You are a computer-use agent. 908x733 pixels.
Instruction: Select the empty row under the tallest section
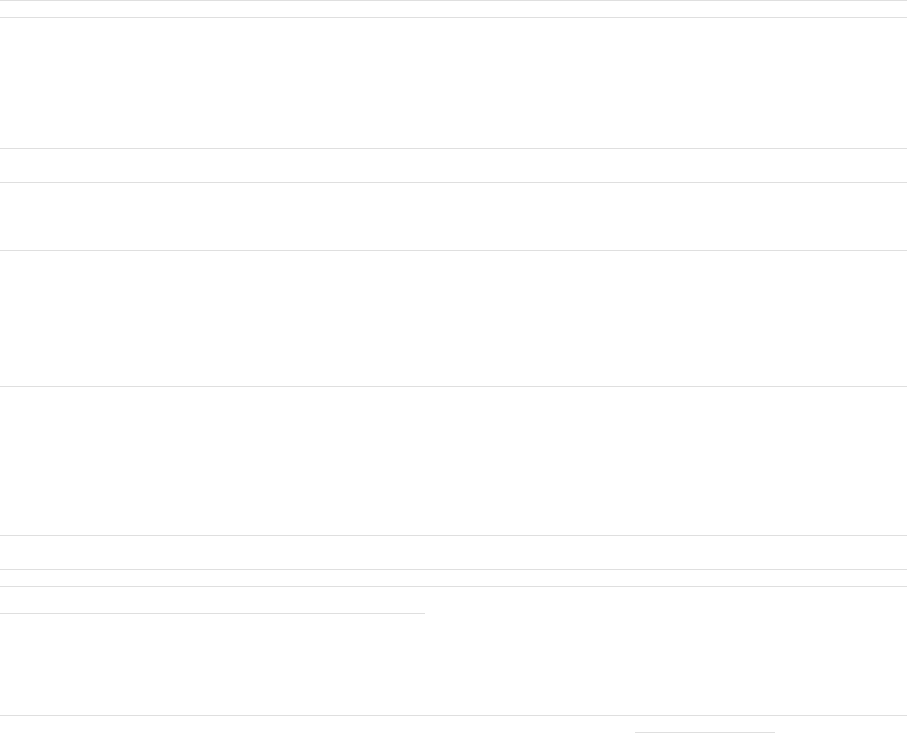tap(453, 552)
